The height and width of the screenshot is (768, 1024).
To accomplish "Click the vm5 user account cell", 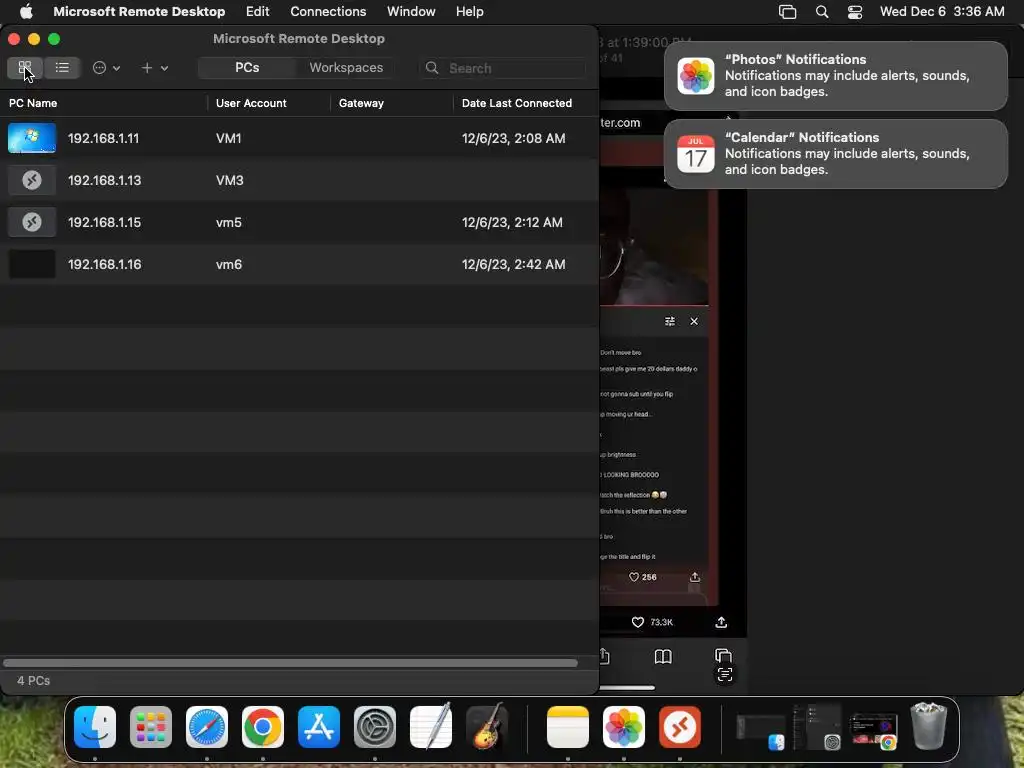I will point(229,222).
